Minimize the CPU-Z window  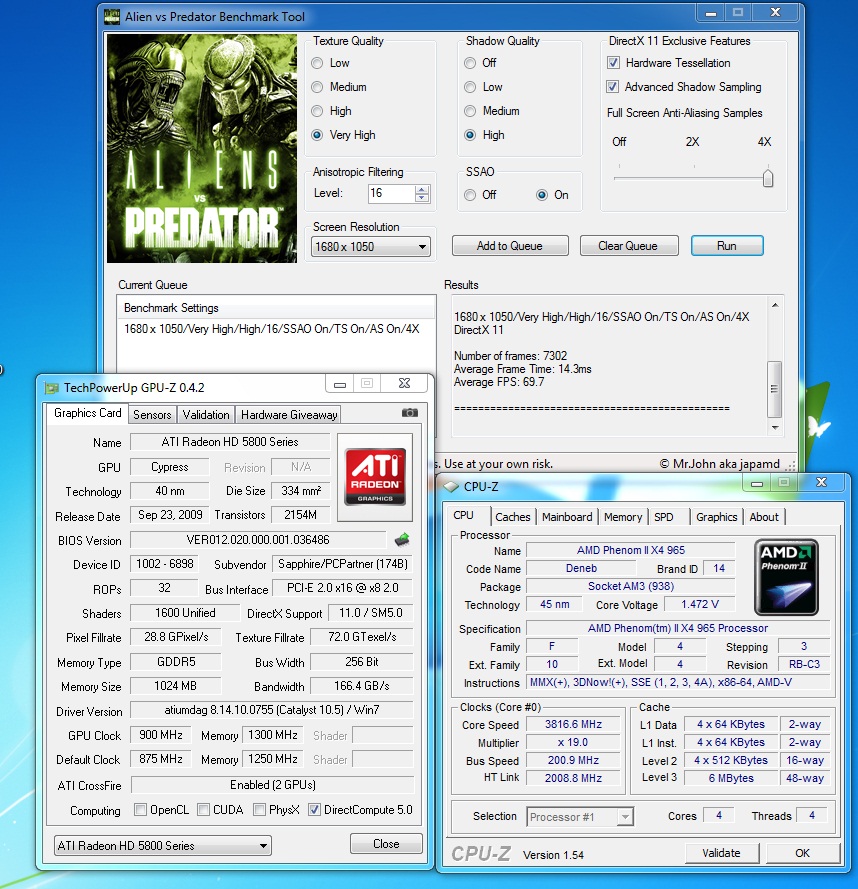click(x=756, y=483)
